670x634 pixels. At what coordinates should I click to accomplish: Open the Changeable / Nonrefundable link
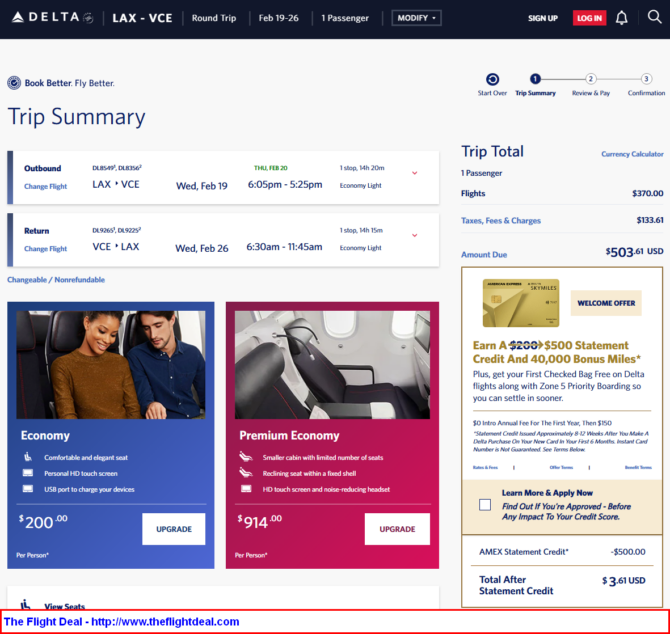pyautogui.click(x=56, y=280)
